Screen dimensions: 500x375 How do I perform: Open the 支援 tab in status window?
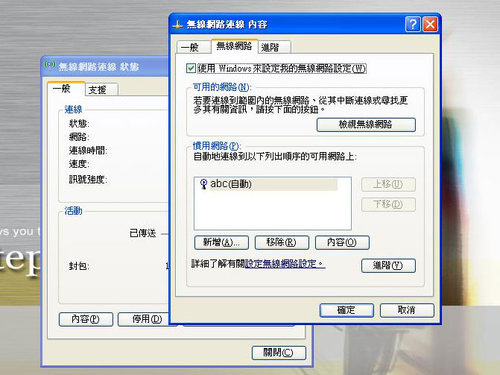coord(101,90)
